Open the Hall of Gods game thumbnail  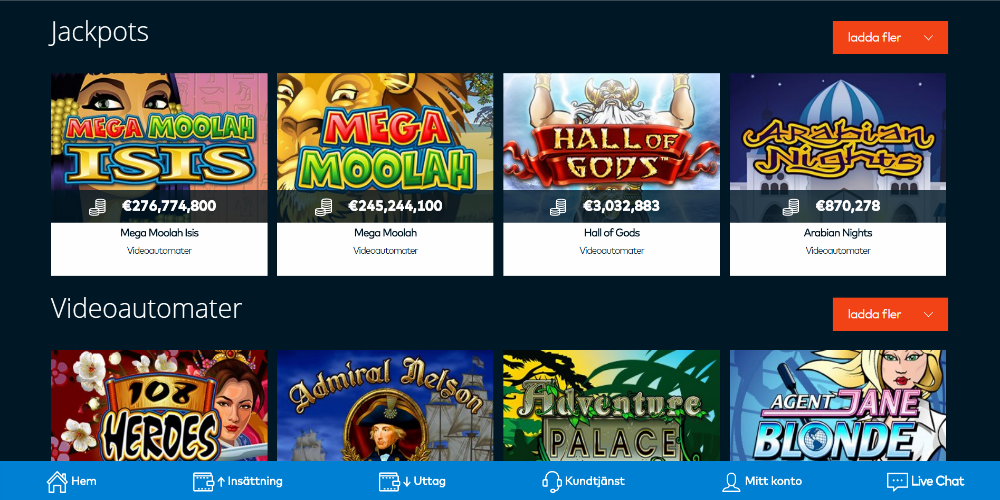click(x=612, y=147)
